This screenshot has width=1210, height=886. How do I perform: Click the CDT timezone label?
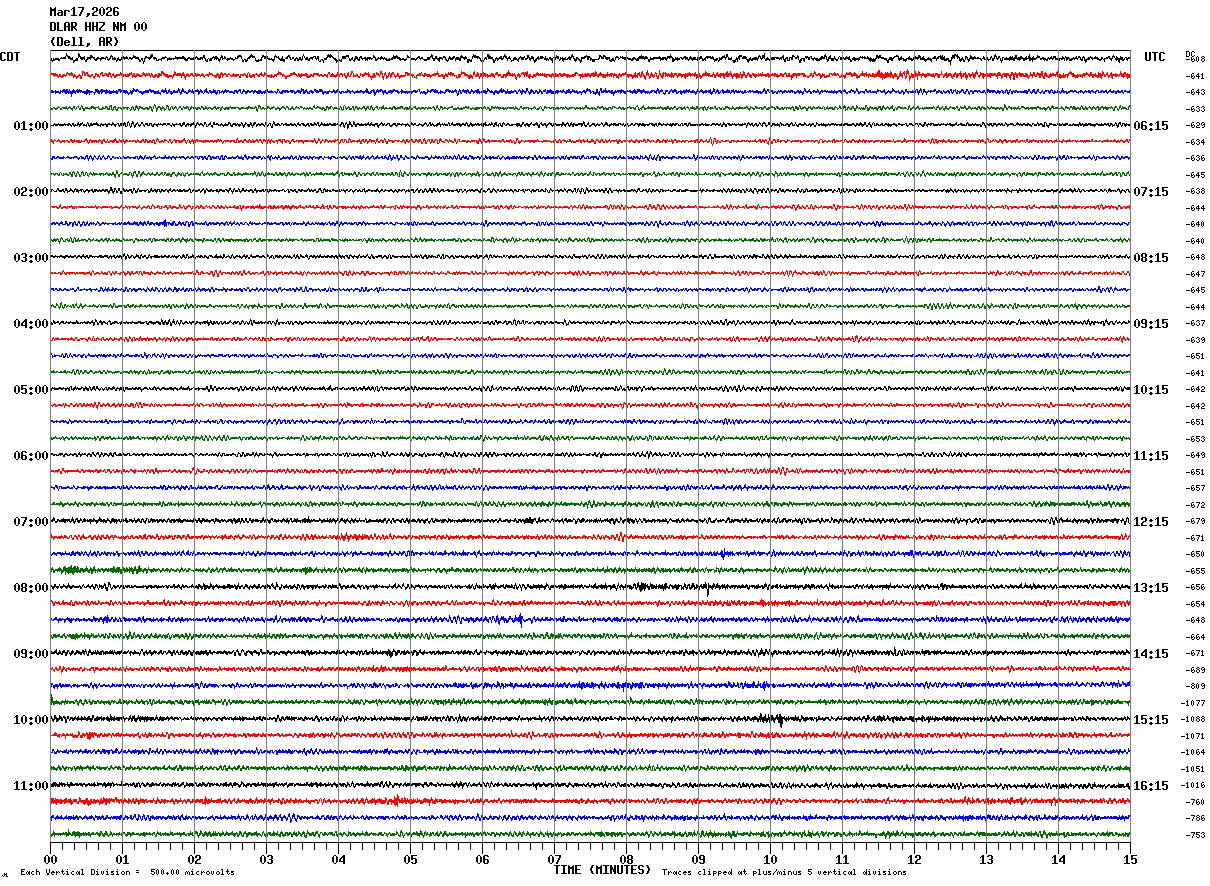tap(10, 57)
